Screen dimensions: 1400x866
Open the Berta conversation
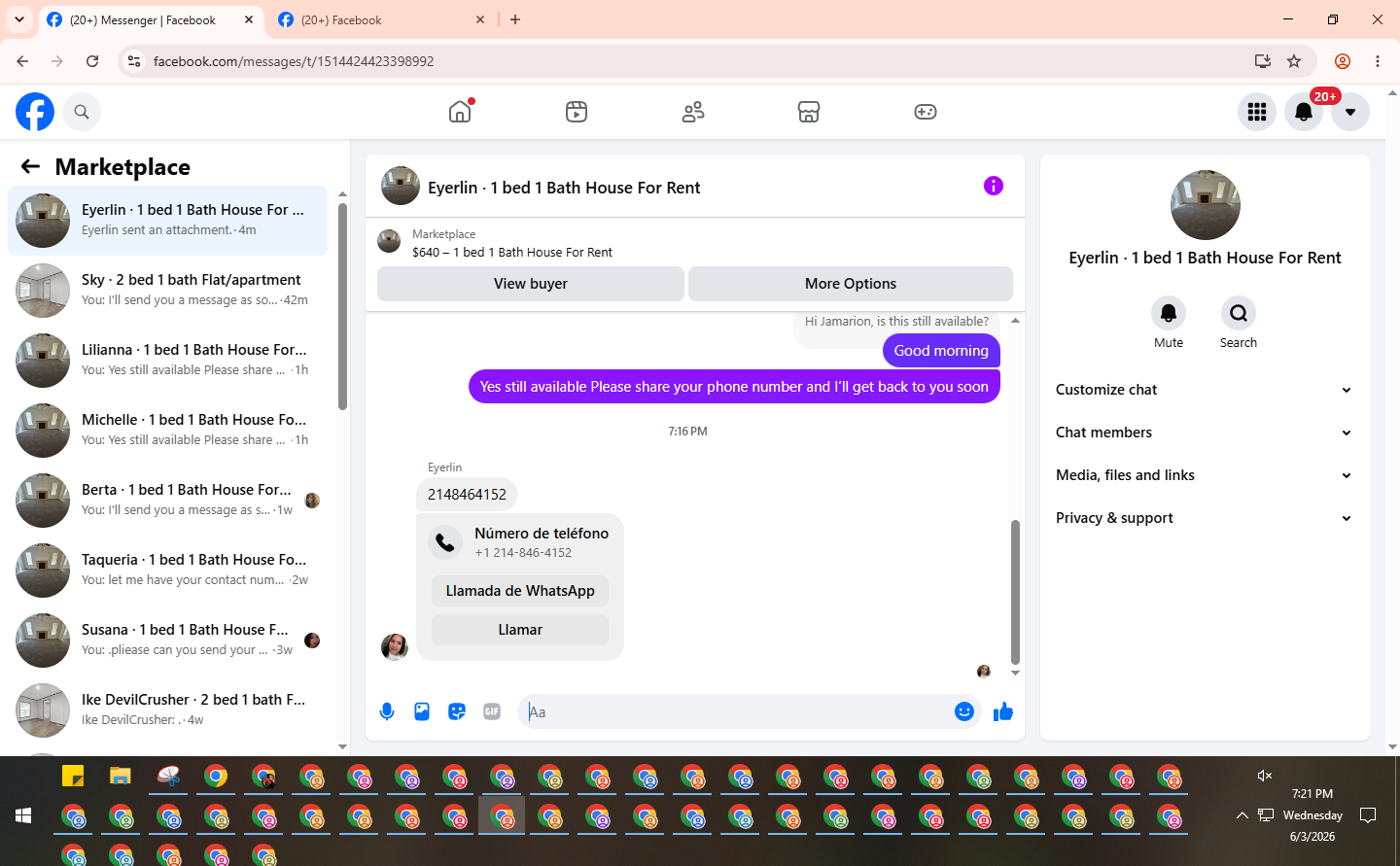[167, 501]
